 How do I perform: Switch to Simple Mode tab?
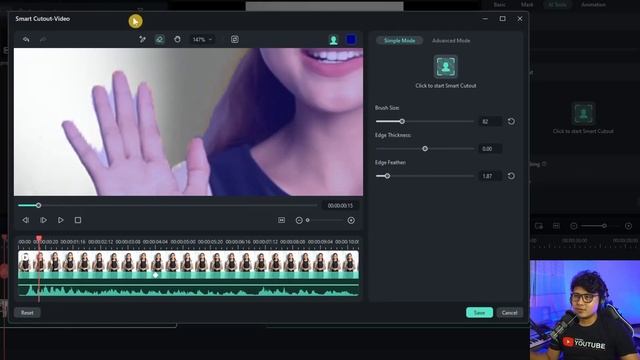[399, 40]
